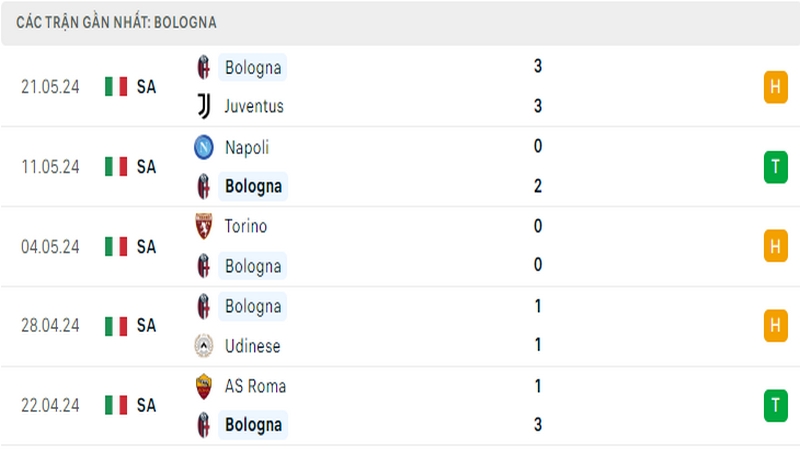Screen dimensions: 800x450
Task: Click the Bologna crest in the Juventus match
Action: [x=204, y=67]
